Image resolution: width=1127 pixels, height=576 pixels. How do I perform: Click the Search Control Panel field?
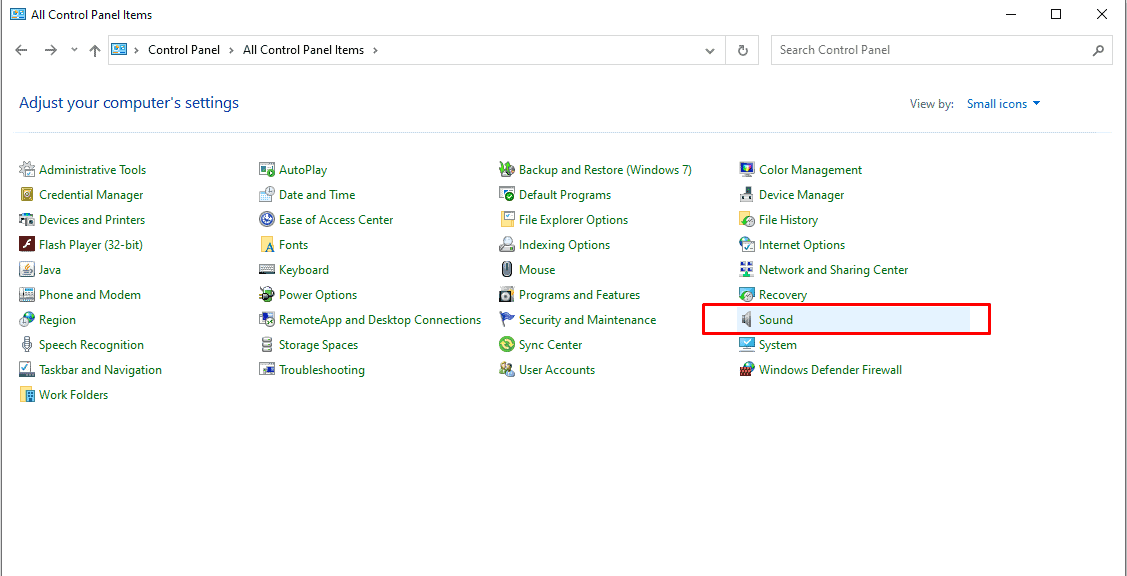coord(930,50)
